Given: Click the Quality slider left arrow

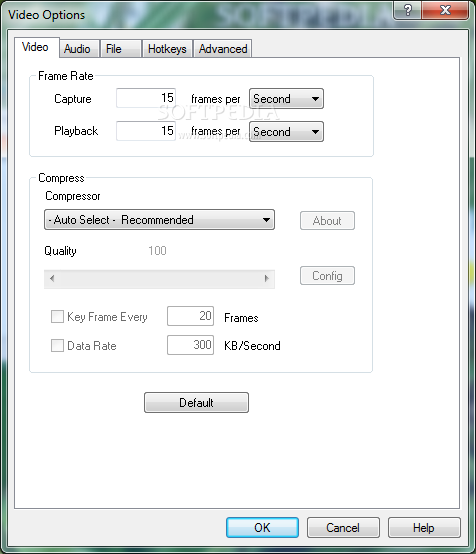Looking at the screenshot, I should (52, 279).
